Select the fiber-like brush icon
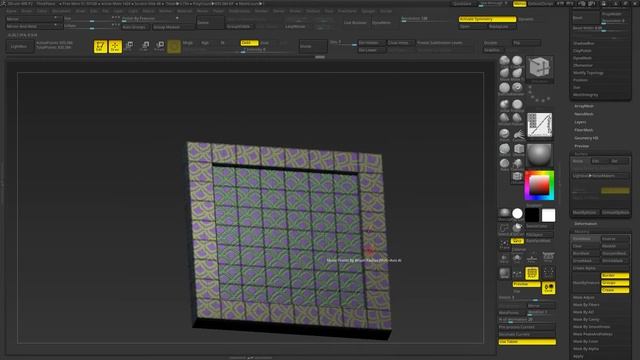Screen dimensions: 640x360 519,134
